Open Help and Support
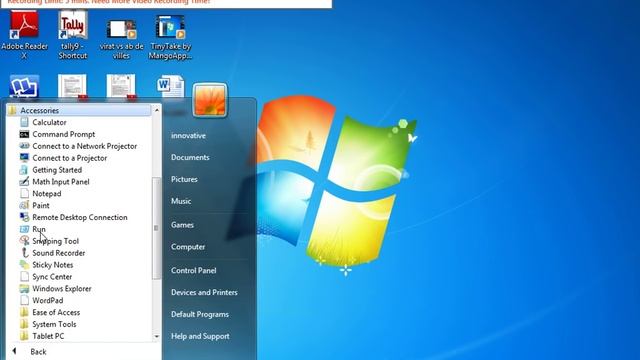 tap(200, 336)
